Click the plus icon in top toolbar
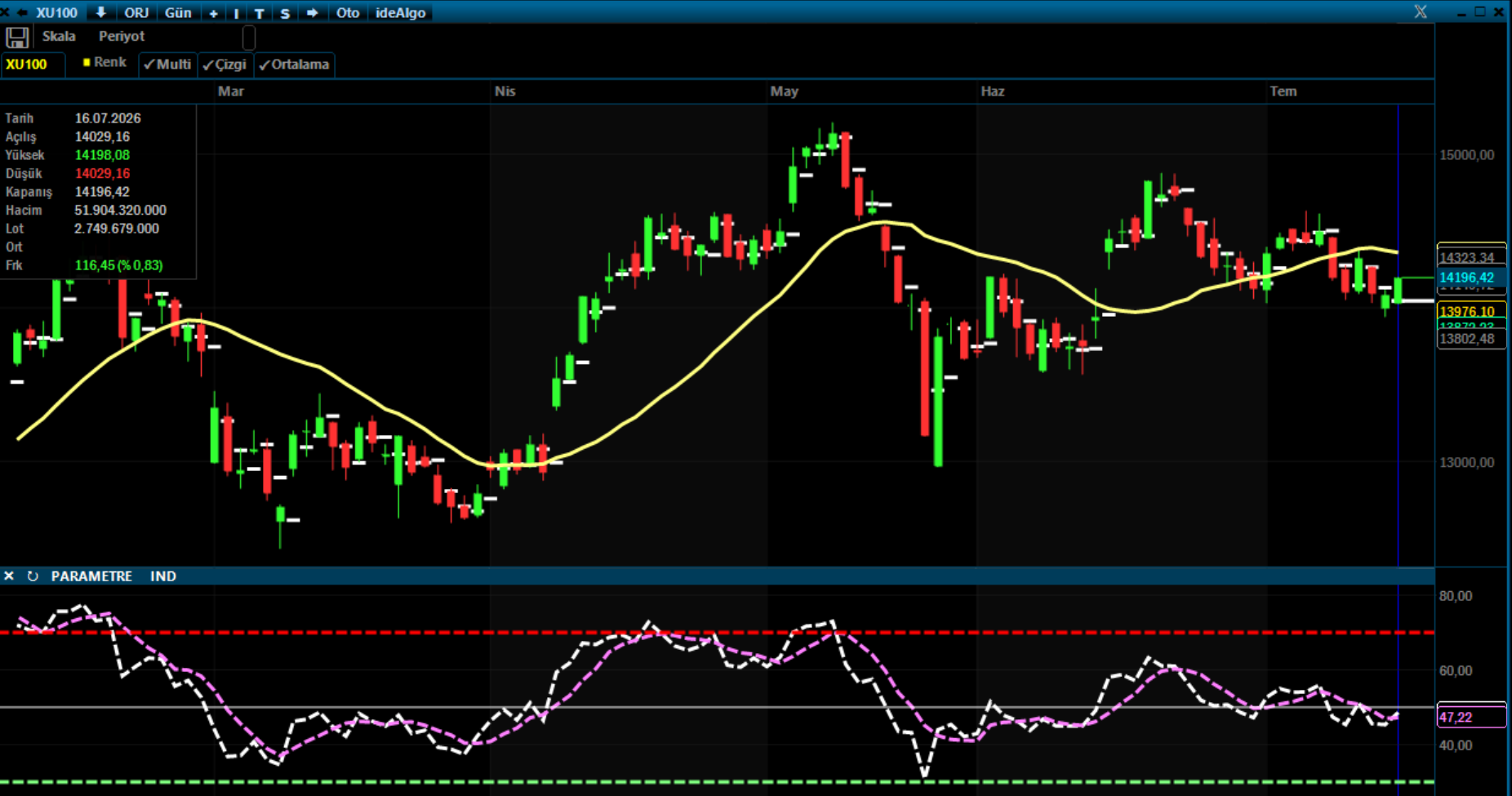 [214, 13]
